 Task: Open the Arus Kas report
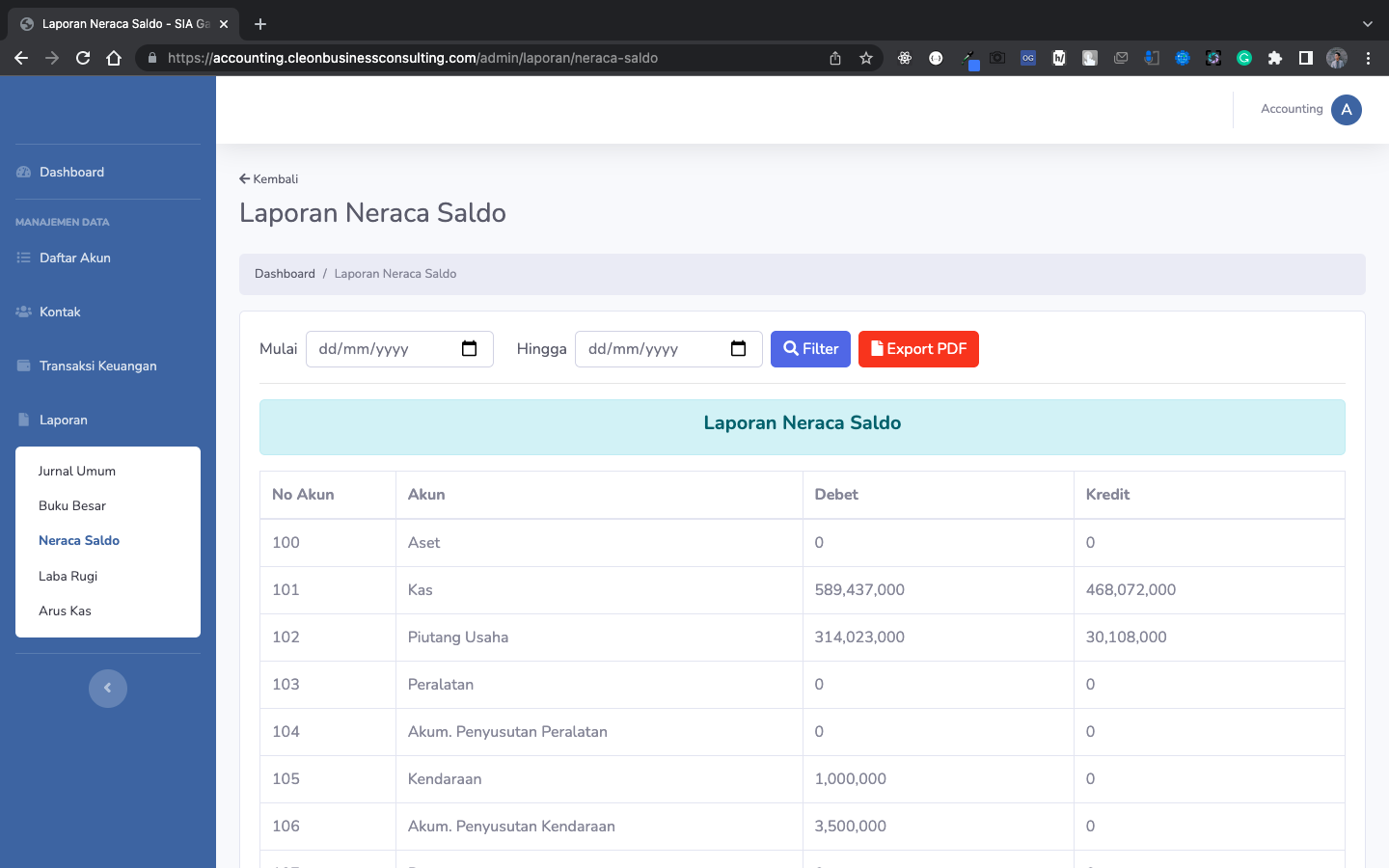(66, 610)
